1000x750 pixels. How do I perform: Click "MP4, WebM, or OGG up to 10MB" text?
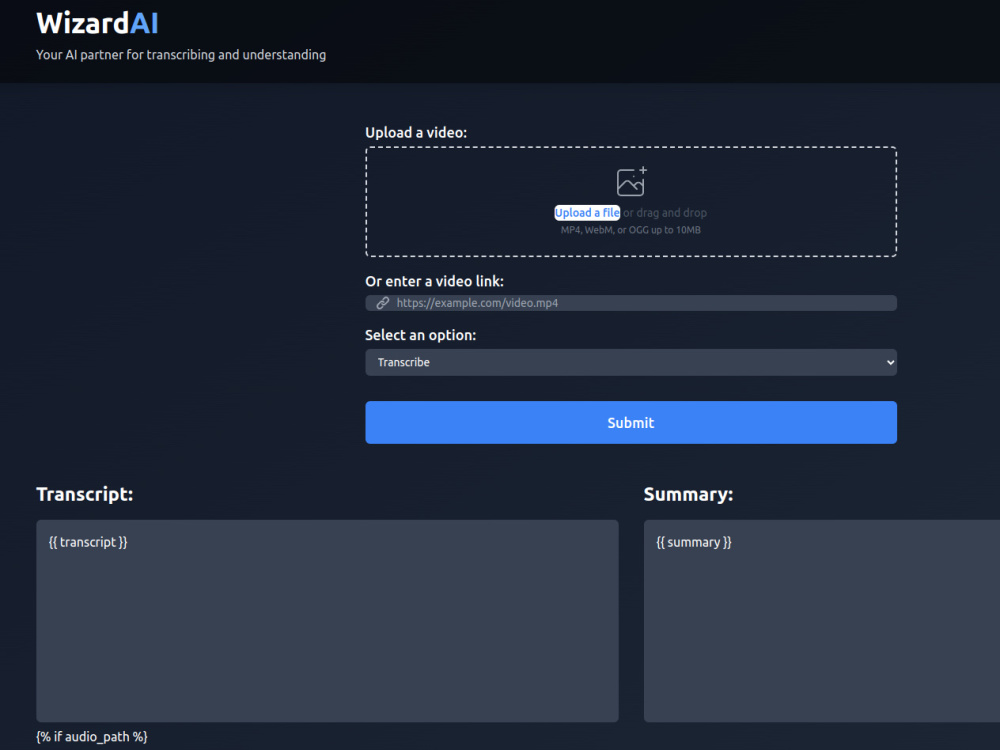pyautogui.click(x=631, y=230)
